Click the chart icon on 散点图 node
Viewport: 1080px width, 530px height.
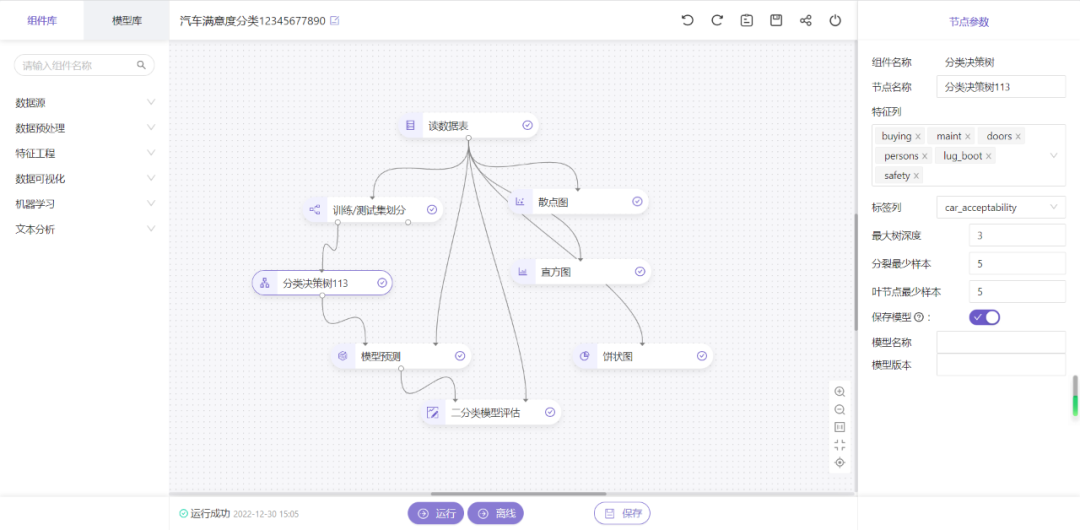click(520, 202)
